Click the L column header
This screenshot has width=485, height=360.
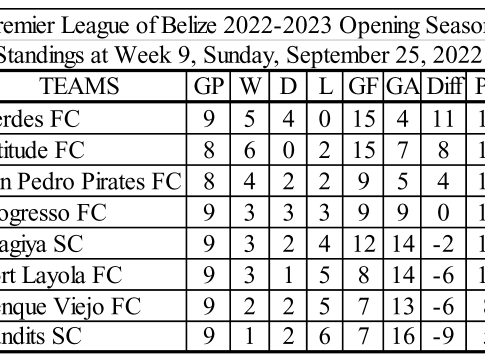[325, 86]
